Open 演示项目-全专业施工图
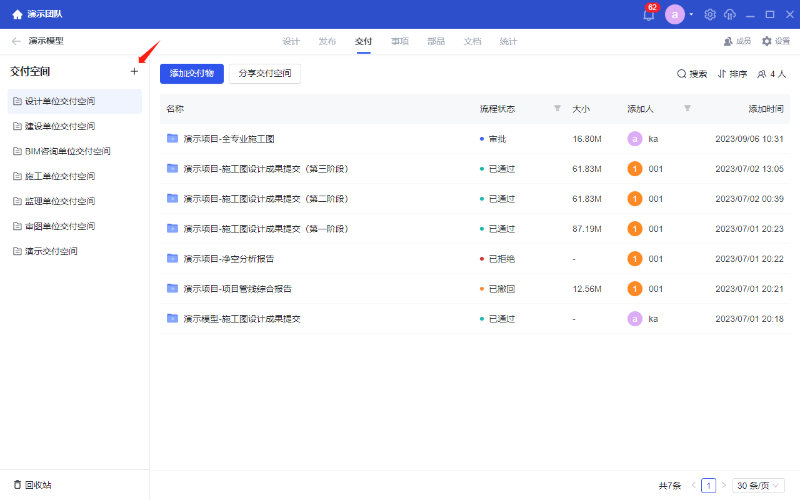The width and height of the screenshot is (800, 500). (x=229, y=139)
